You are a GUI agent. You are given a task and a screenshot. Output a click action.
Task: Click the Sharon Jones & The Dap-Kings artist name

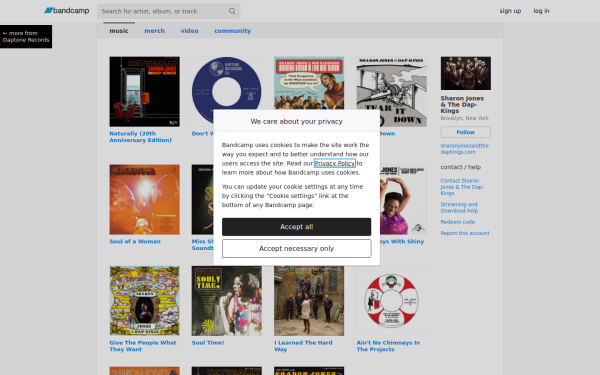tap(462, 104)
